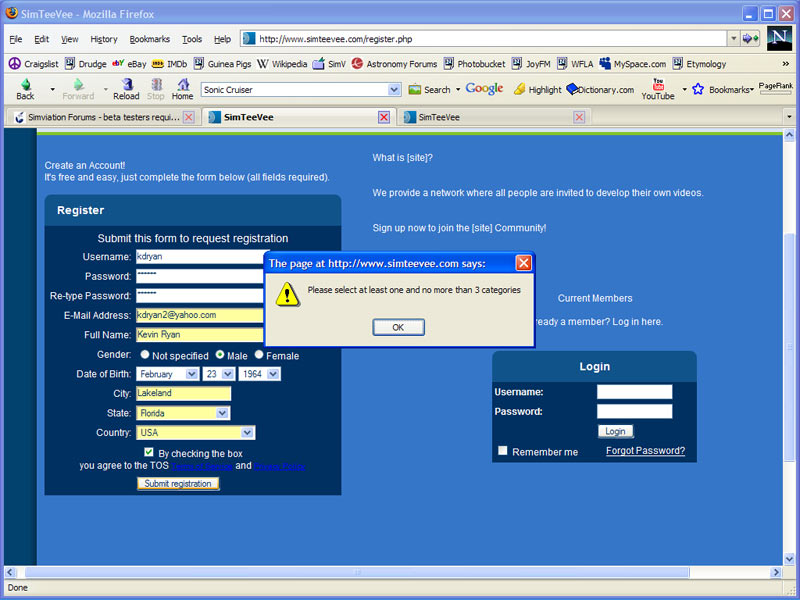This screenshot has height=600, width=800.
Task: Click the Search toolbar button
Action: 430,89
